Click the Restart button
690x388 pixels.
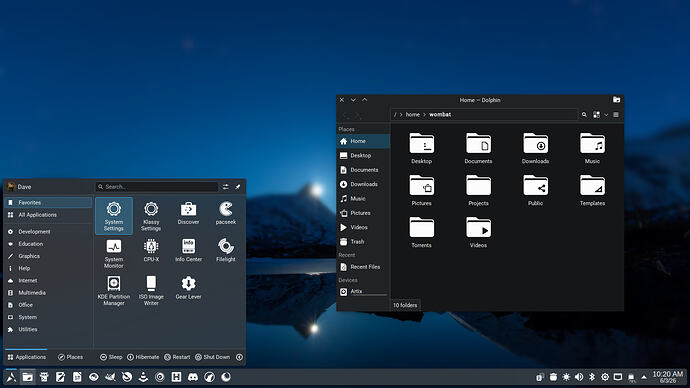177,357
